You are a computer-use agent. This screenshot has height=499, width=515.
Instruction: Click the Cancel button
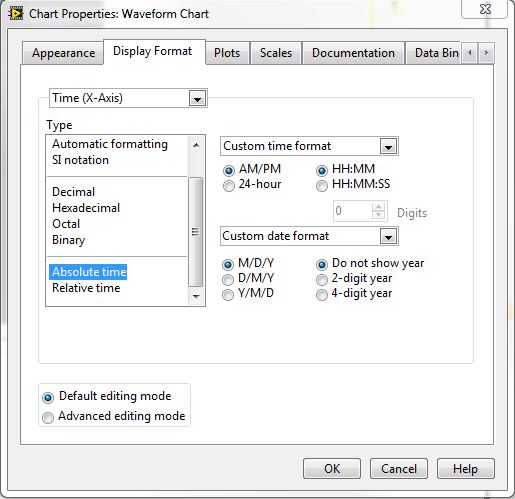point(399,469)
